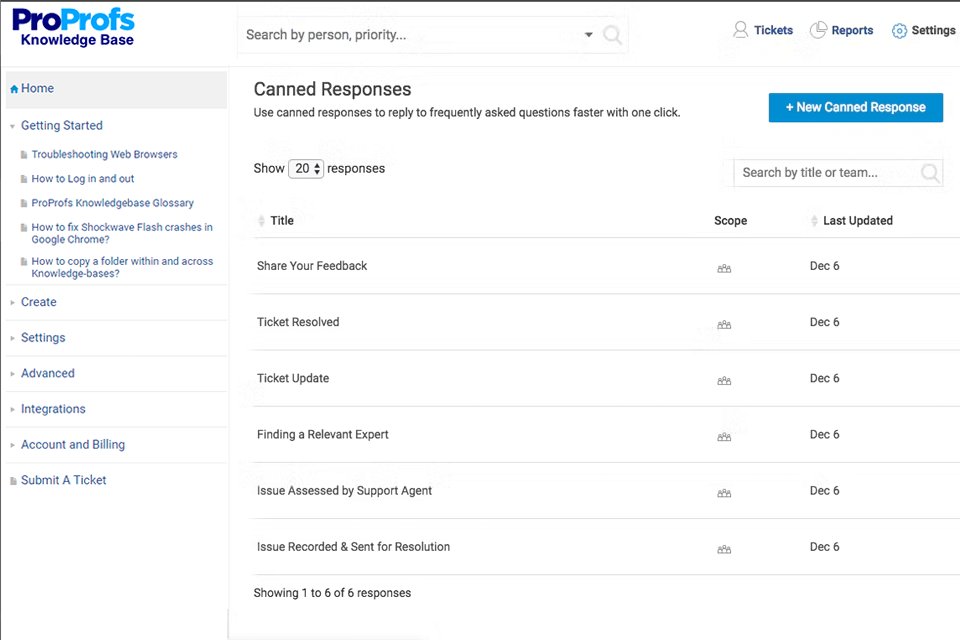The height and width of the screenshot is (640, 960).
Task: Click scope team icon for Issue Recorded
Action: click(x=724, y=549)
